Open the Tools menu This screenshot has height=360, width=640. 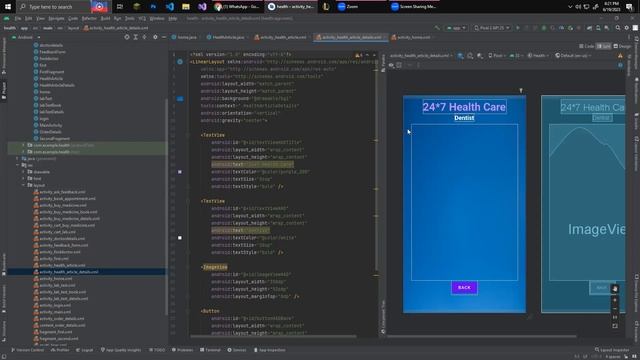[x=130, y=18]
